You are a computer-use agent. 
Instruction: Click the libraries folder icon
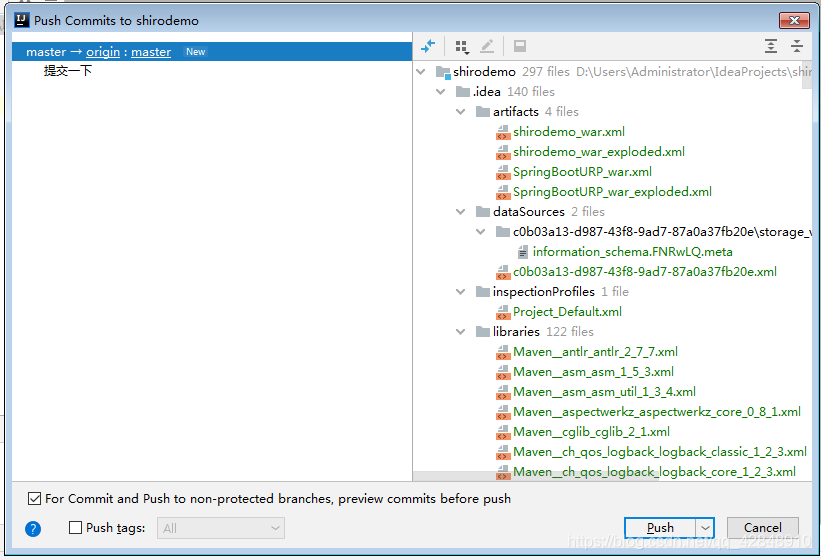coord(483,332)
